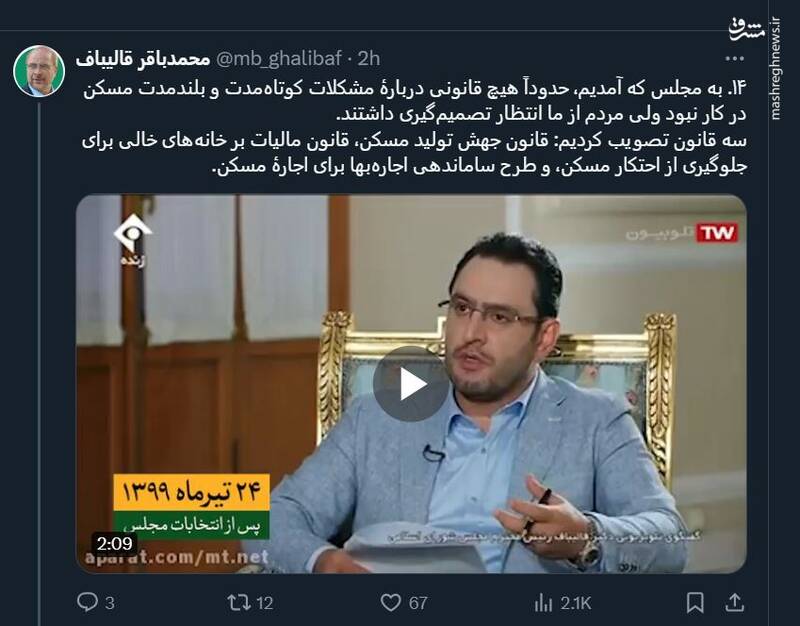Click the tweet text body
This screenshot has height=626, width=800.
pos(414,128)
